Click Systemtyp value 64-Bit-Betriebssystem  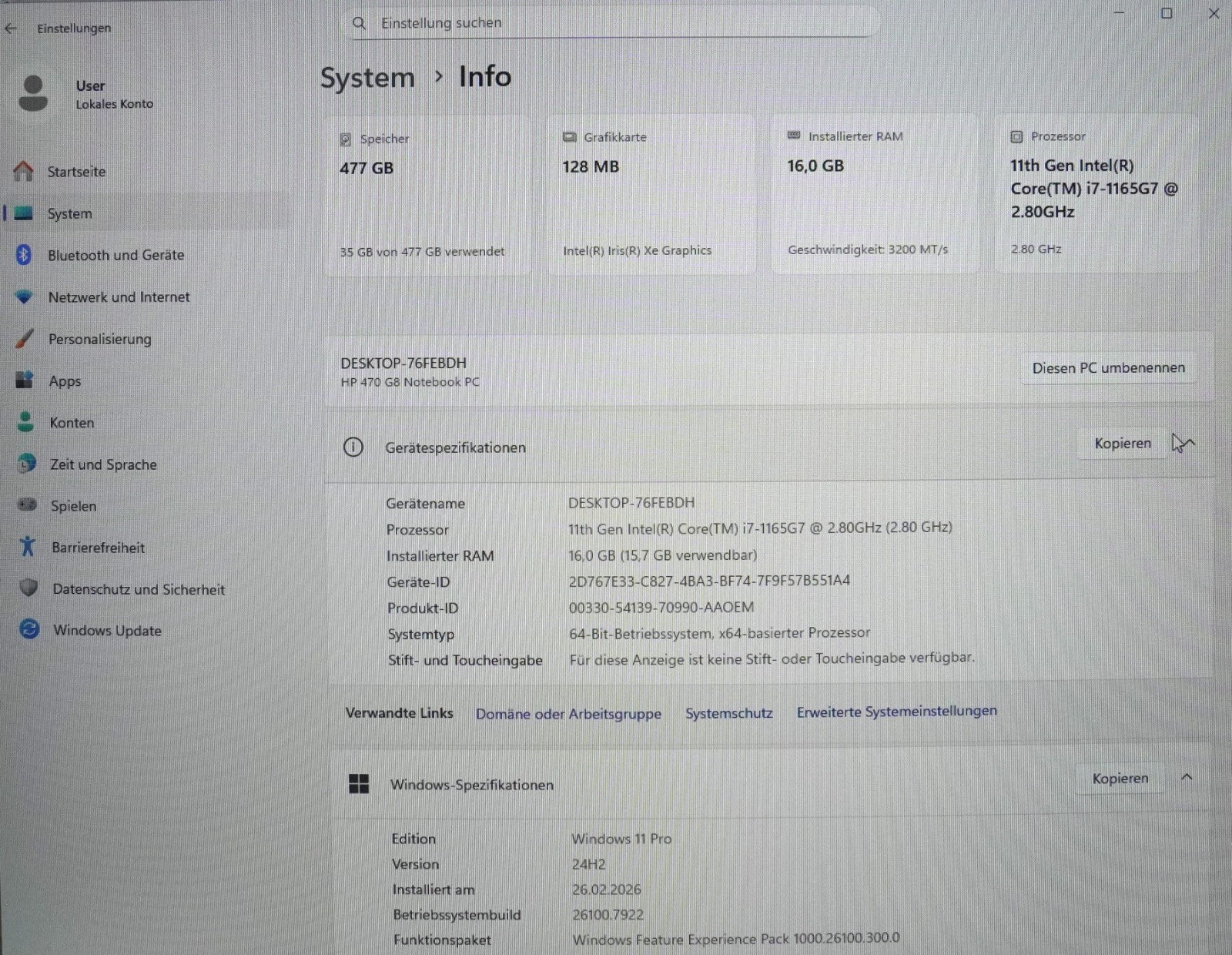point(719,633)
